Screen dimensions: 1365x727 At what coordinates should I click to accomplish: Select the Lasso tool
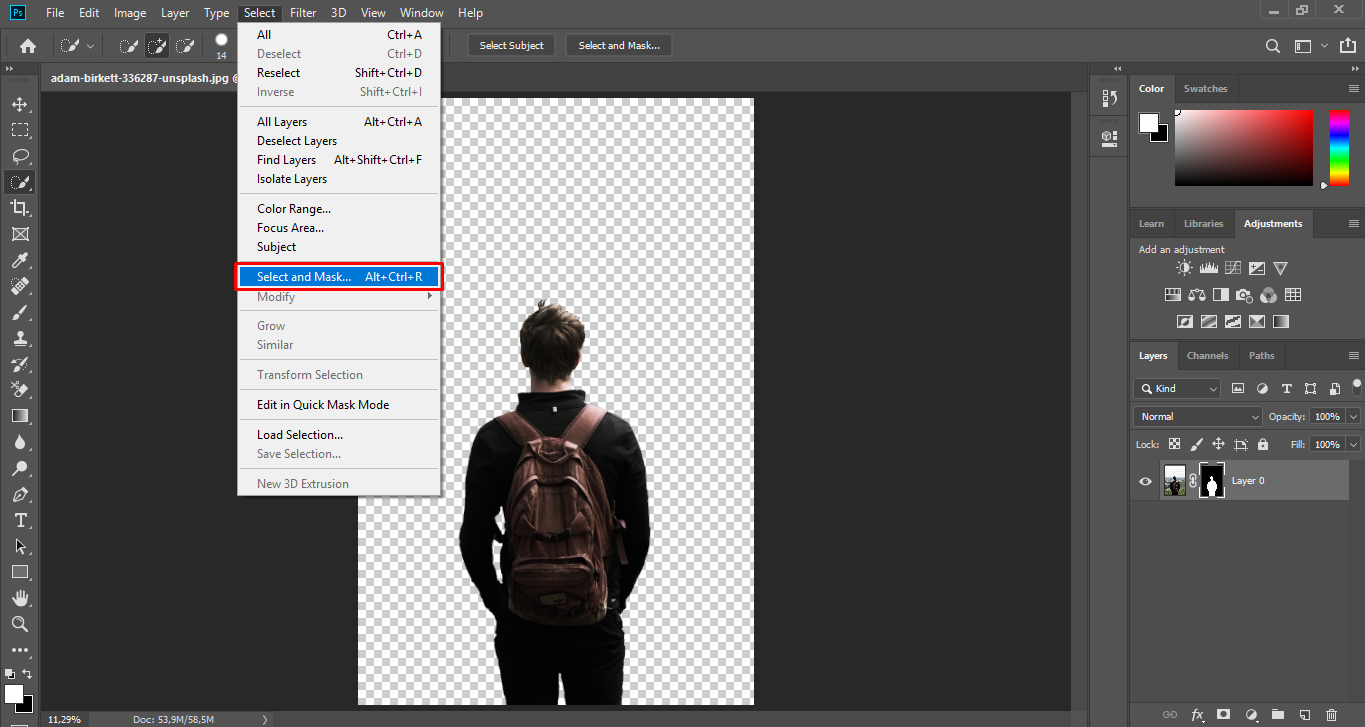click(20, 156)
